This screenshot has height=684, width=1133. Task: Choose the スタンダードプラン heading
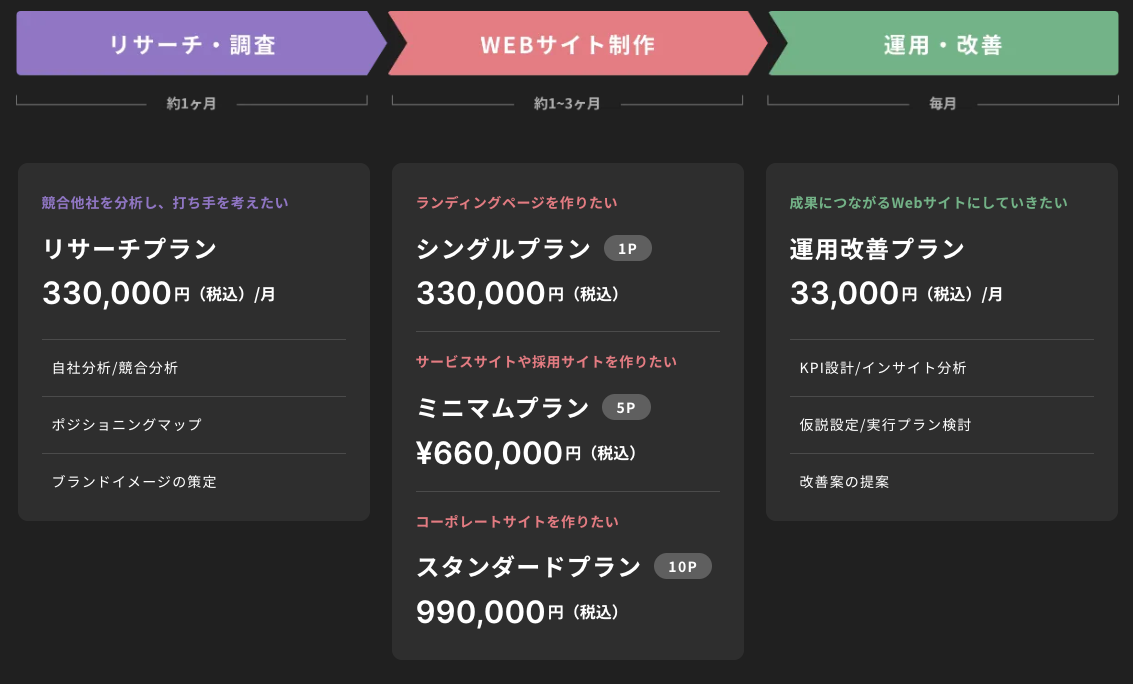(529, 567)
